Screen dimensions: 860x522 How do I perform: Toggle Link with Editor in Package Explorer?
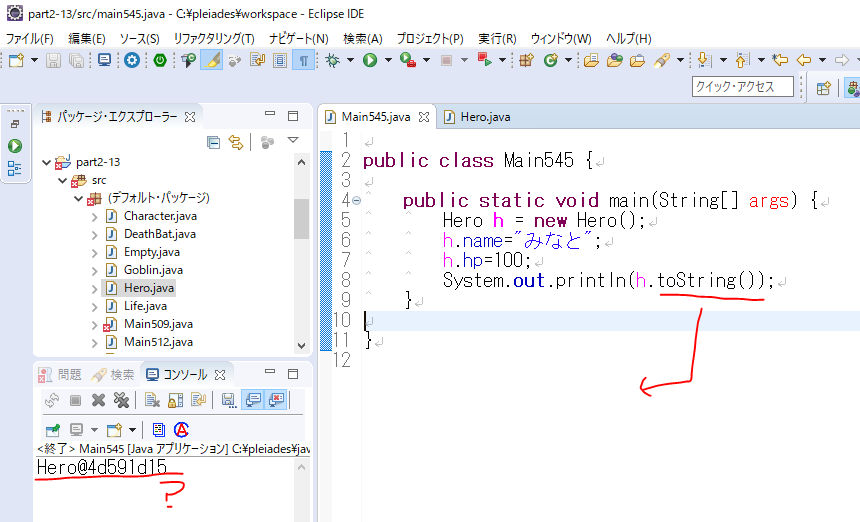[x=236, y=143]
